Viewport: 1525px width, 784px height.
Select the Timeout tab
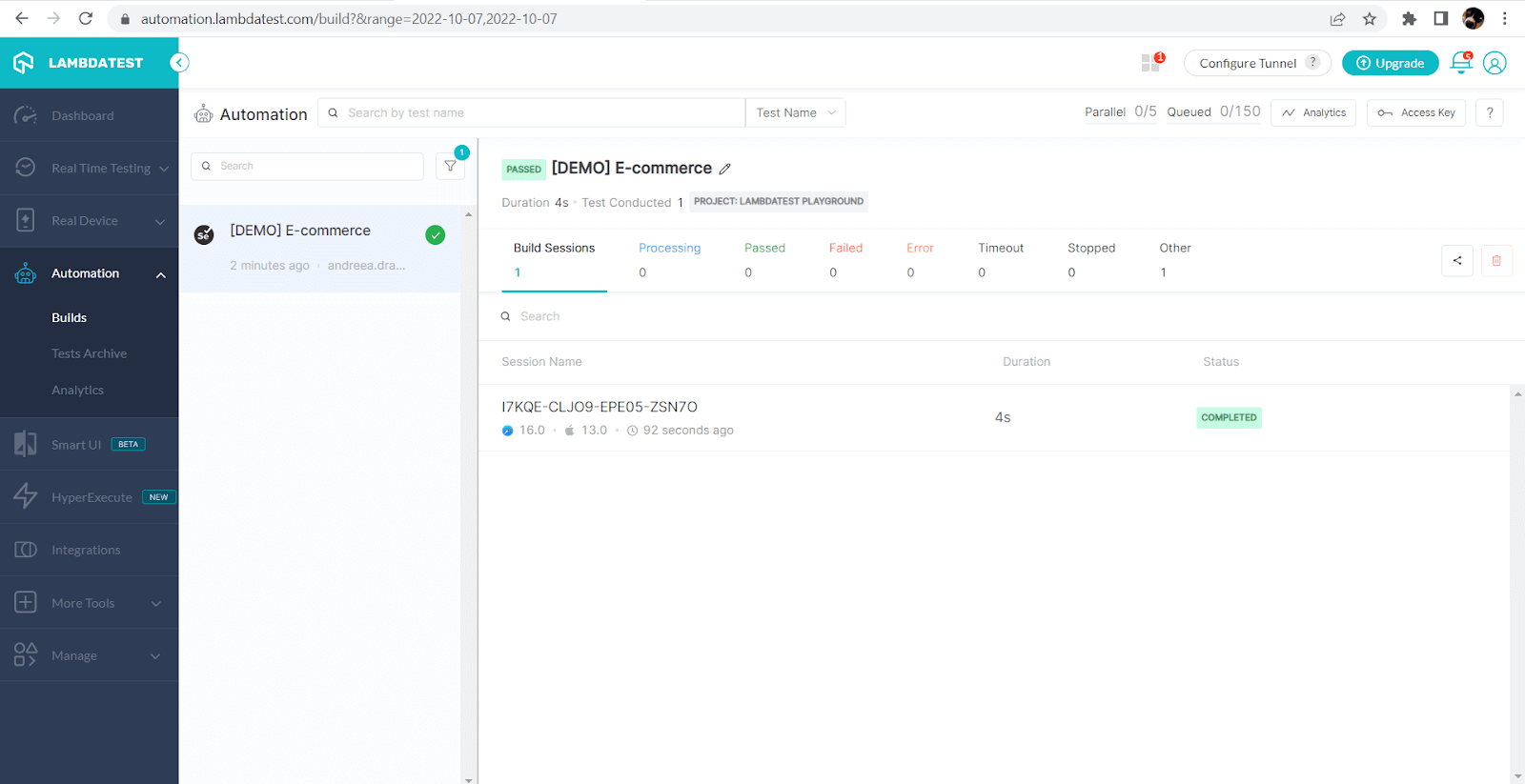click(1001, 260)
